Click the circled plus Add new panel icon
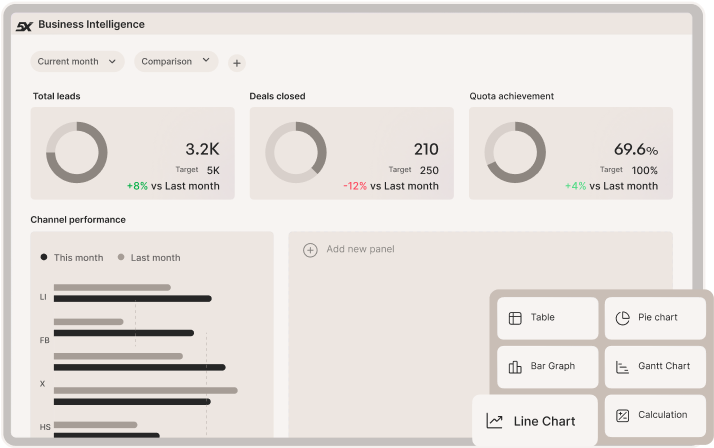 coord(310,250)
